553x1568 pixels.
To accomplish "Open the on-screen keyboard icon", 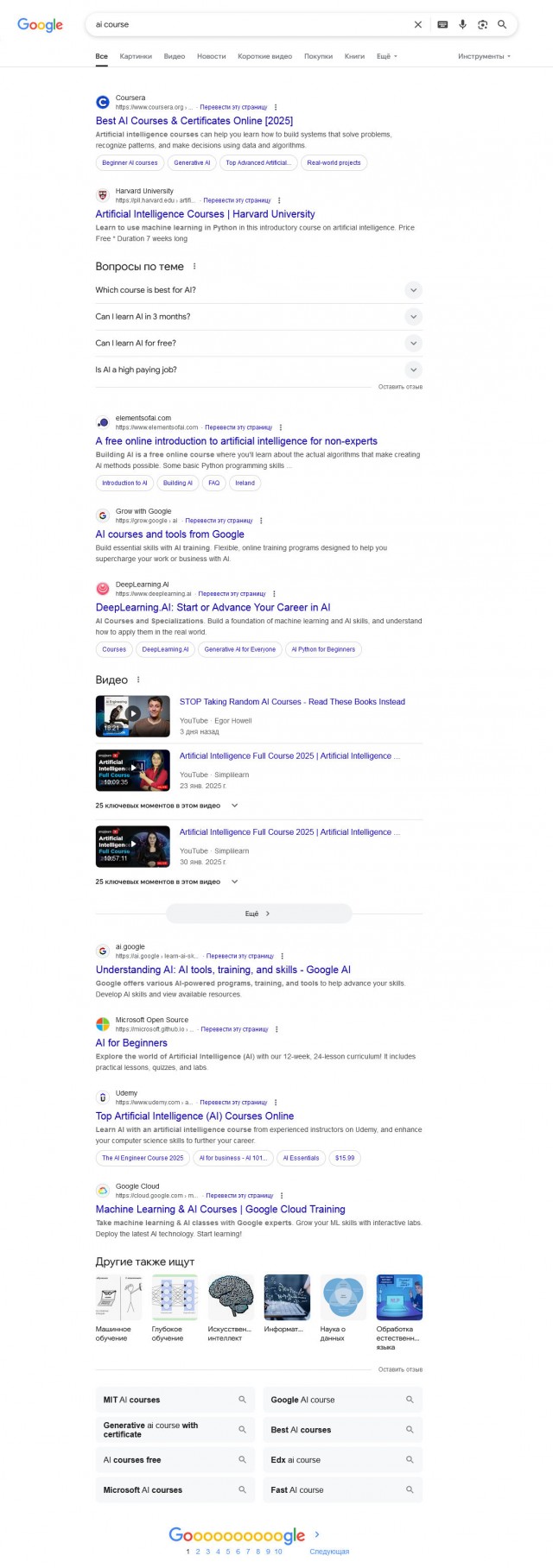I will [x=442, y=24].
